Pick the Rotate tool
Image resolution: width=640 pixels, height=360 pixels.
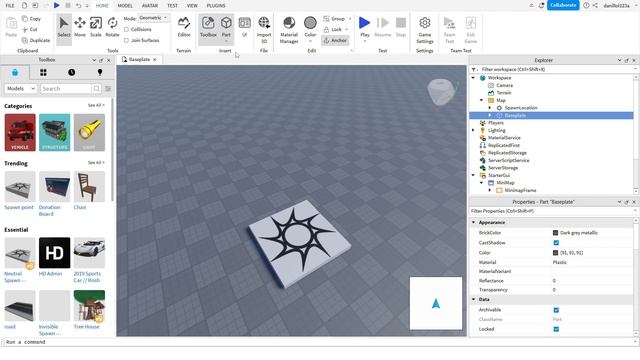[112, 28]
